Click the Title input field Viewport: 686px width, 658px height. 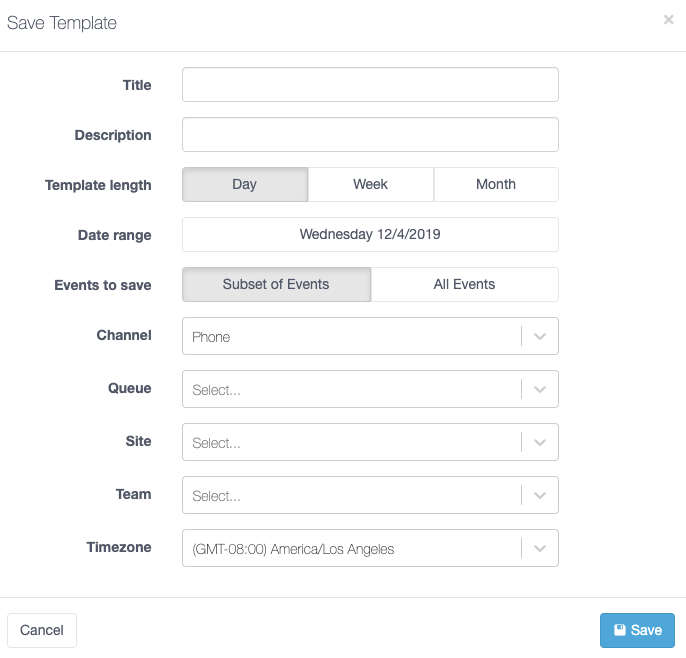pos(370,85)
